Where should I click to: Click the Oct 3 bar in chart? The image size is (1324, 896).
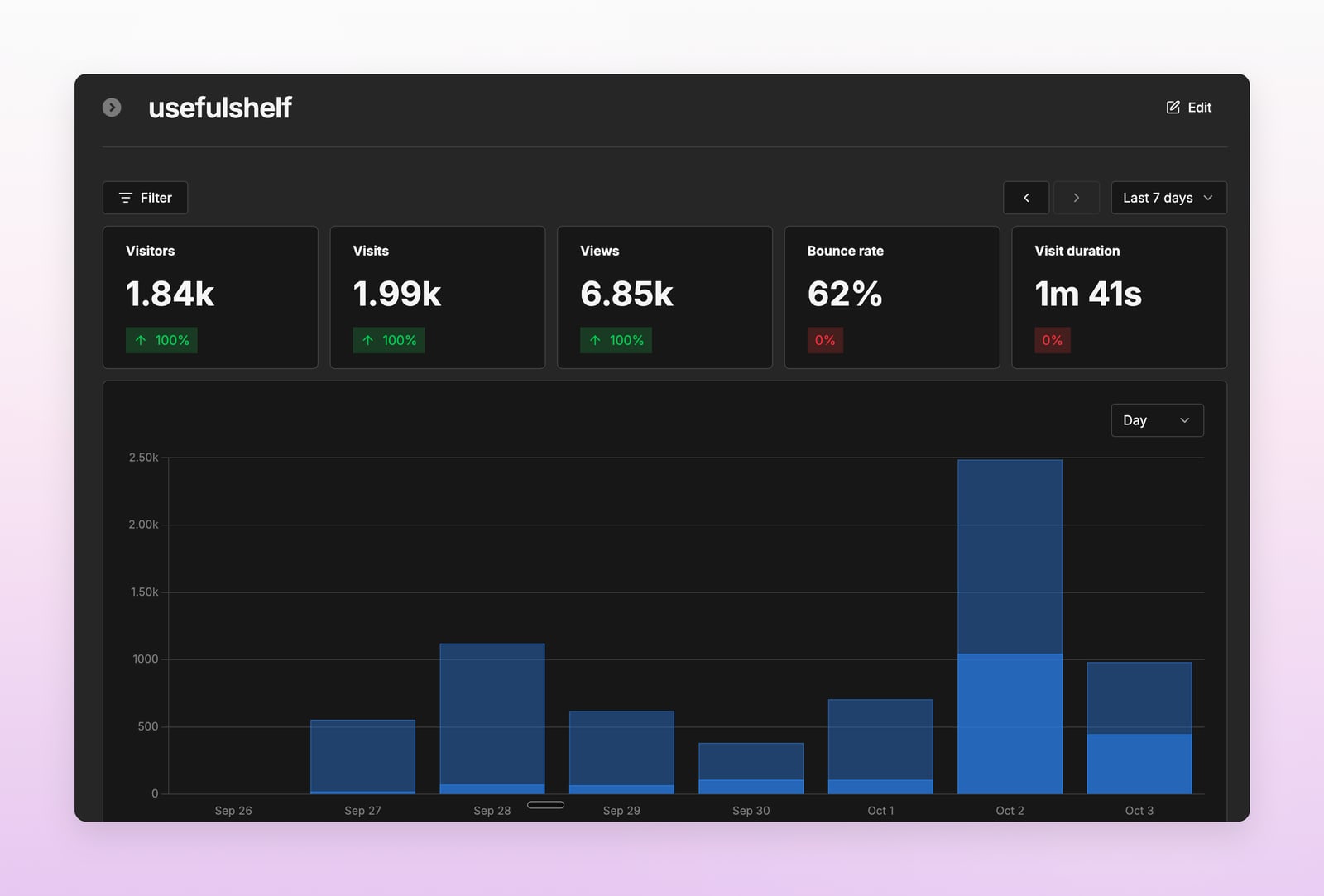pos(1139,727)
